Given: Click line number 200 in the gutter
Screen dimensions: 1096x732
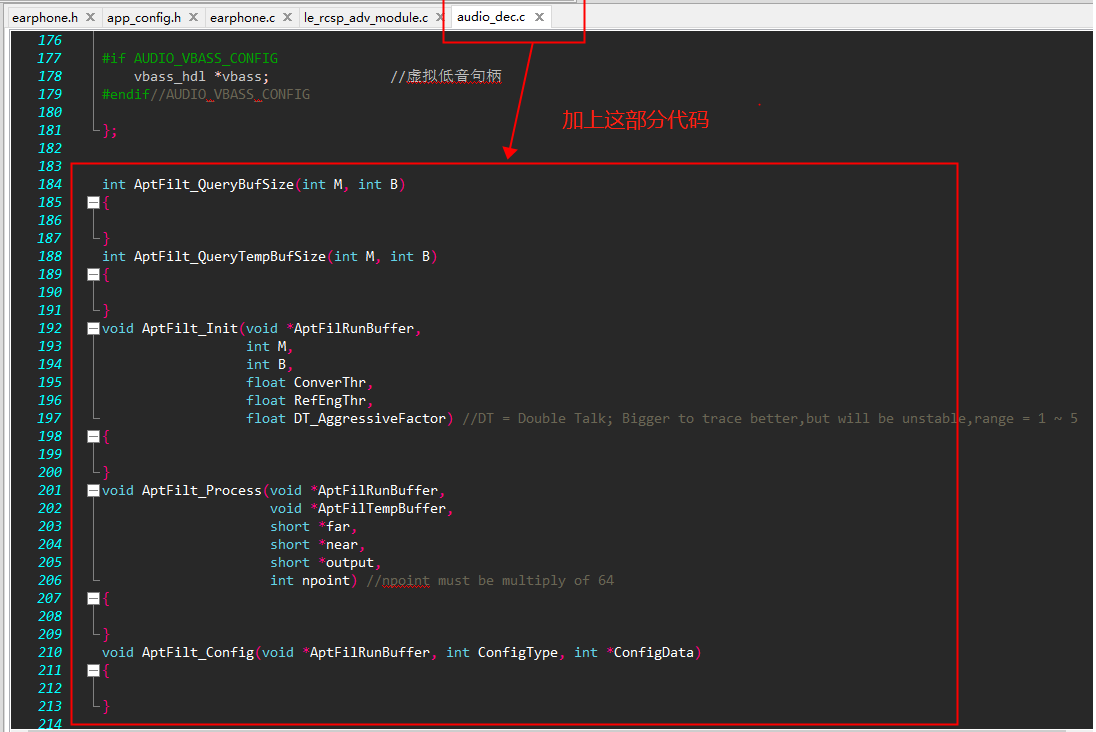Looking at the screenshot, I should (50, 473).
